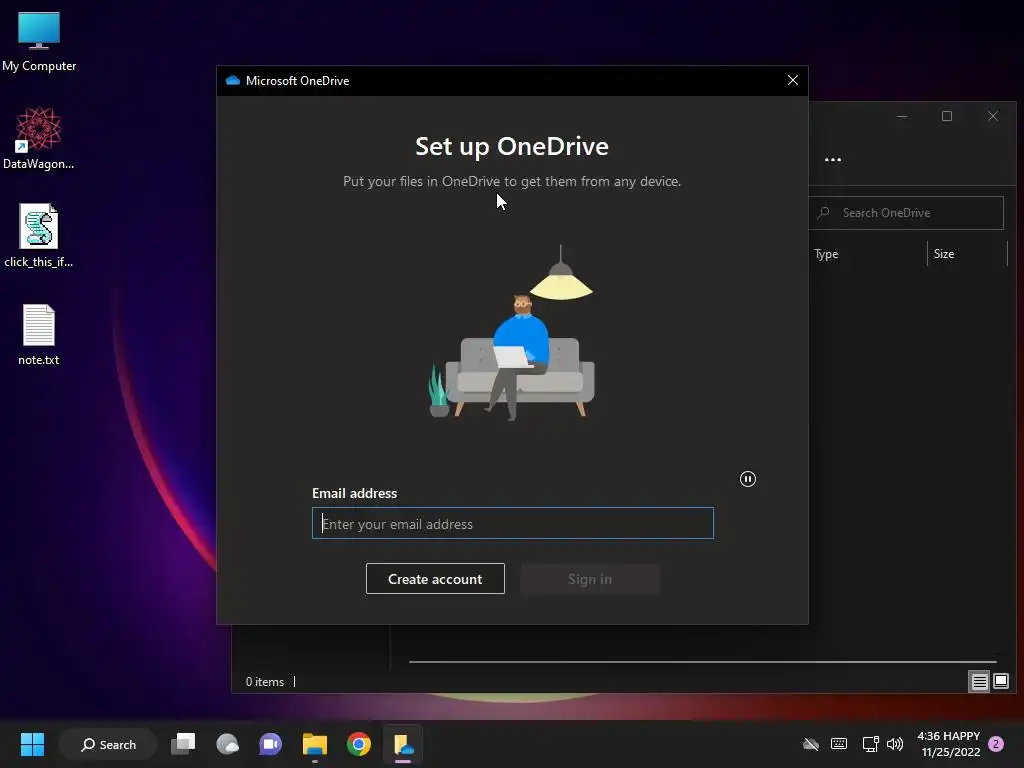The width and height of the screenshot is (1024, 768).
Task: Select the My Computer desktop icon
Action: point(39,42)
